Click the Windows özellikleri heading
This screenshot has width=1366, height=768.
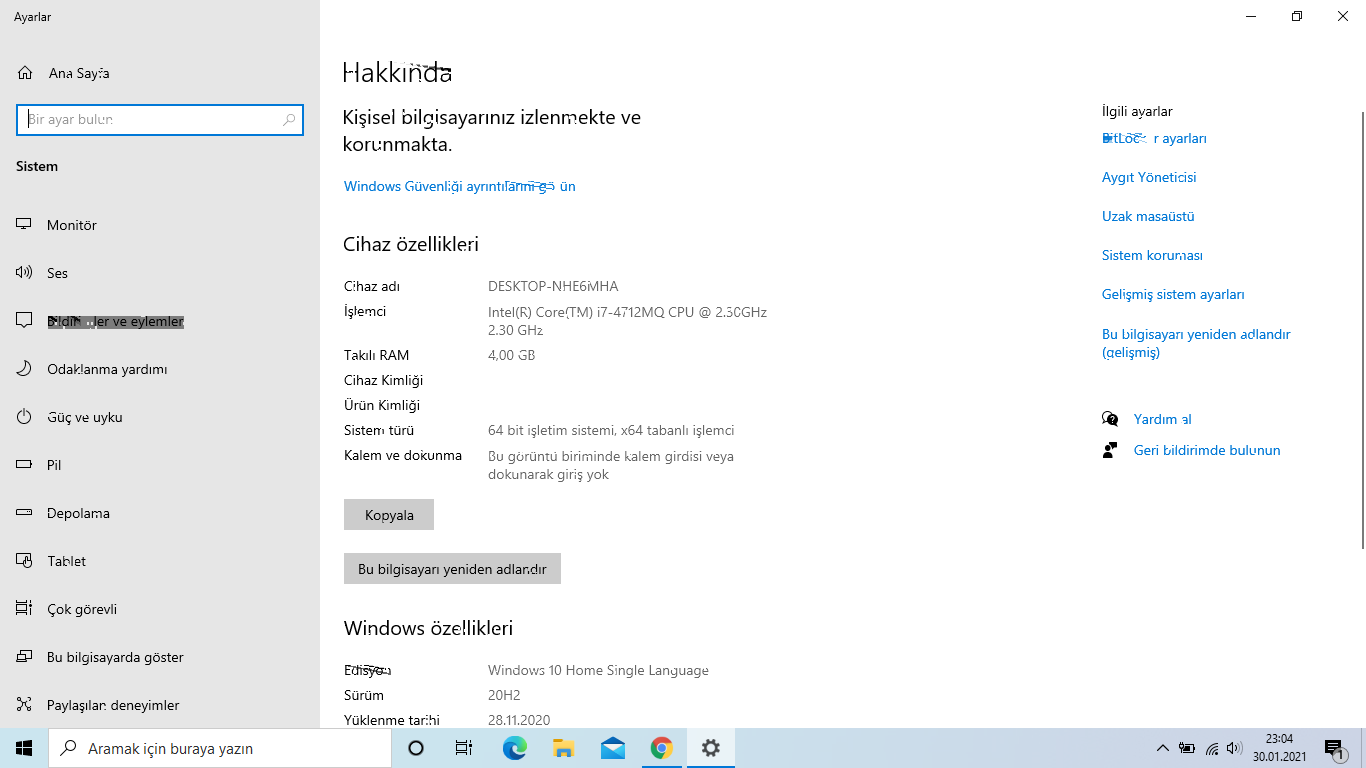pos(428,628)
